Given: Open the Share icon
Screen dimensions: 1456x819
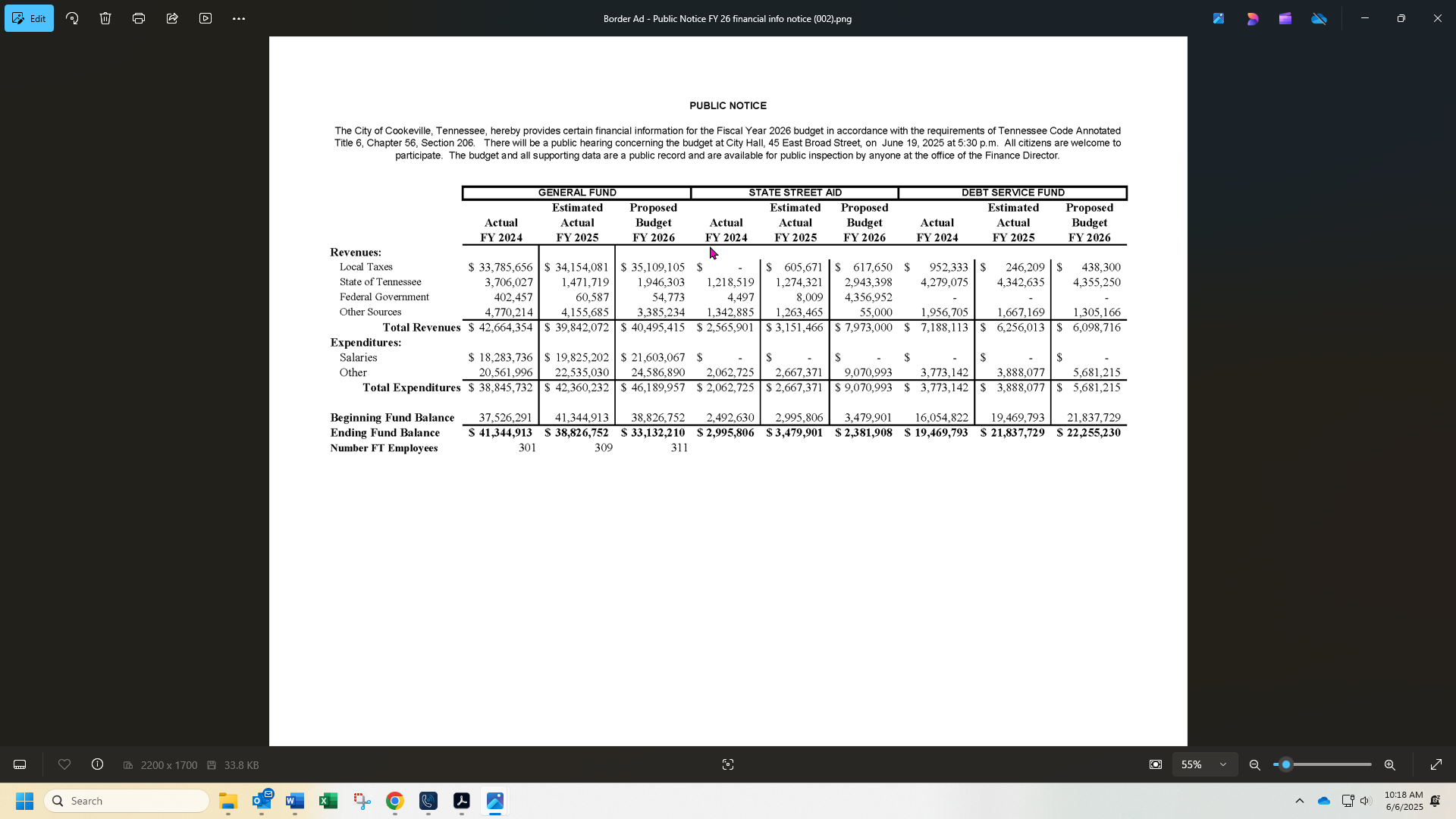Looking at the screenshot, I should [172, 18].
